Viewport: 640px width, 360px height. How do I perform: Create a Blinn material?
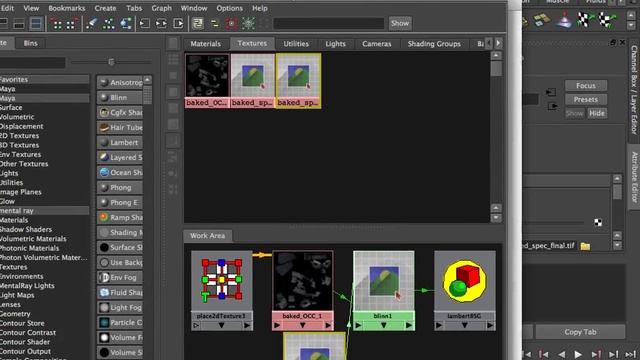(120, 98)
